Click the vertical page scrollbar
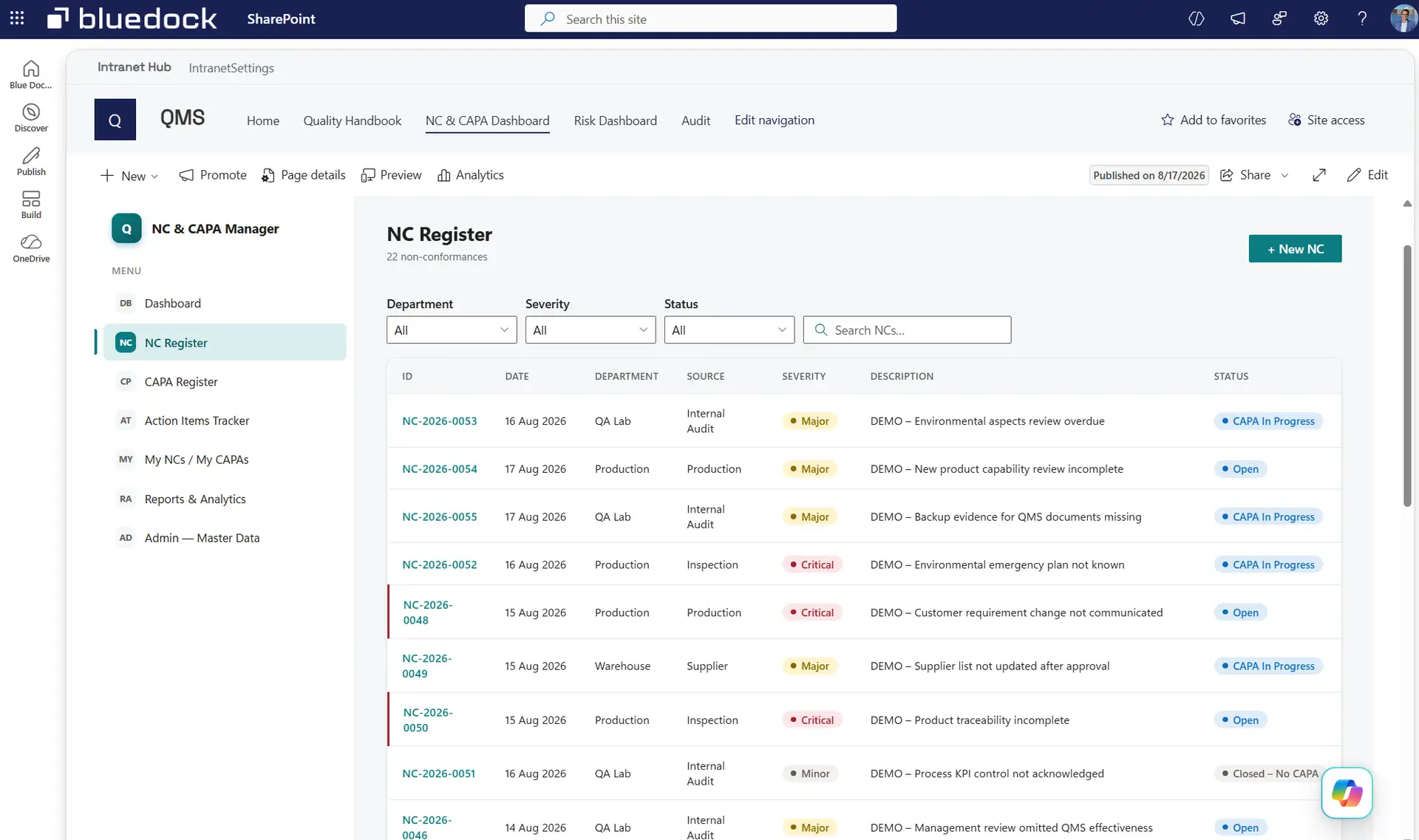Screen dimensions: 1419x840 point(1407,376)
